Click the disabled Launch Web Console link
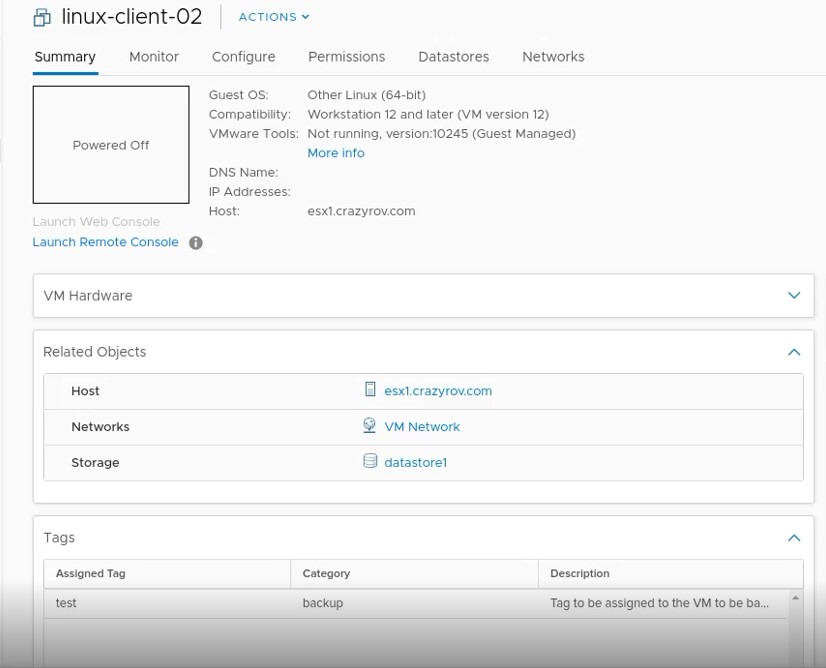This screenshot has height=668, width=826. pos(96,222)
